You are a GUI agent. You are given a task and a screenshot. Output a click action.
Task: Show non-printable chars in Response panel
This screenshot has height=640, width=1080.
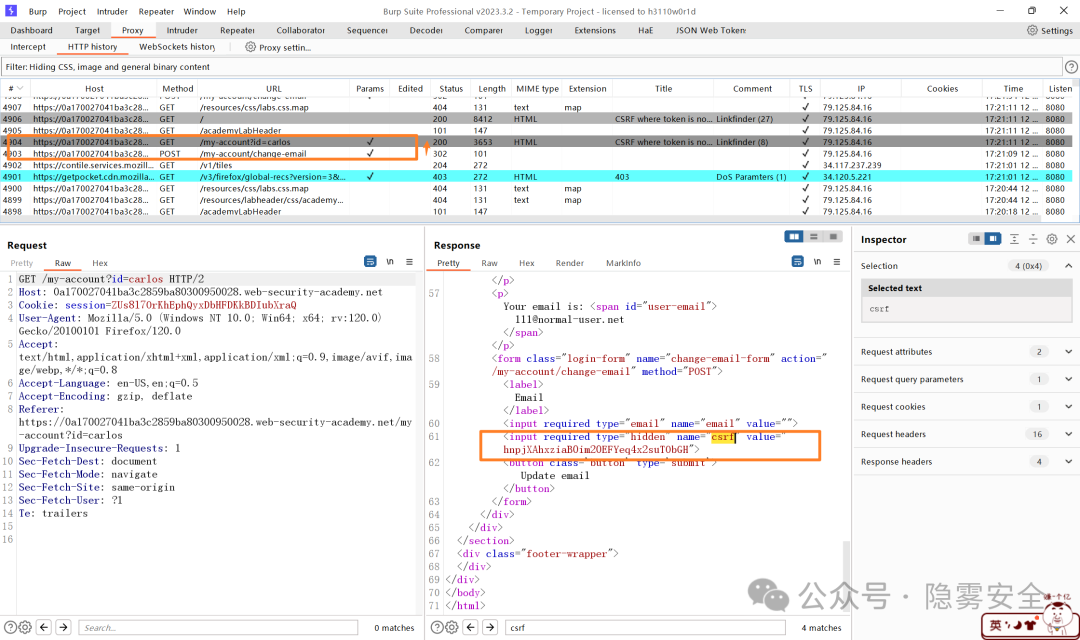pyautogui.click(x=818, y=262)
